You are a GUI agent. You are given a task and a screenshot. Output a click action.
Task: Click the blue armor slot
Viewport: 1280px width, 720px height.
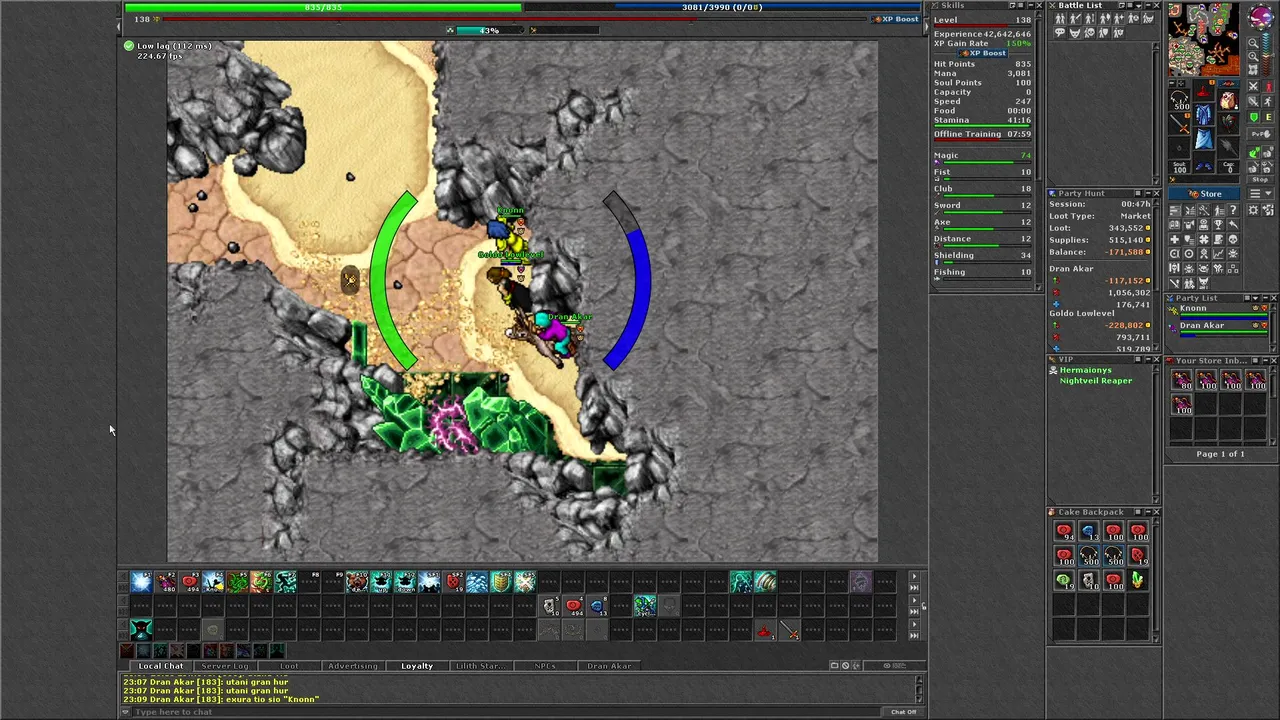pos(1203,114)
